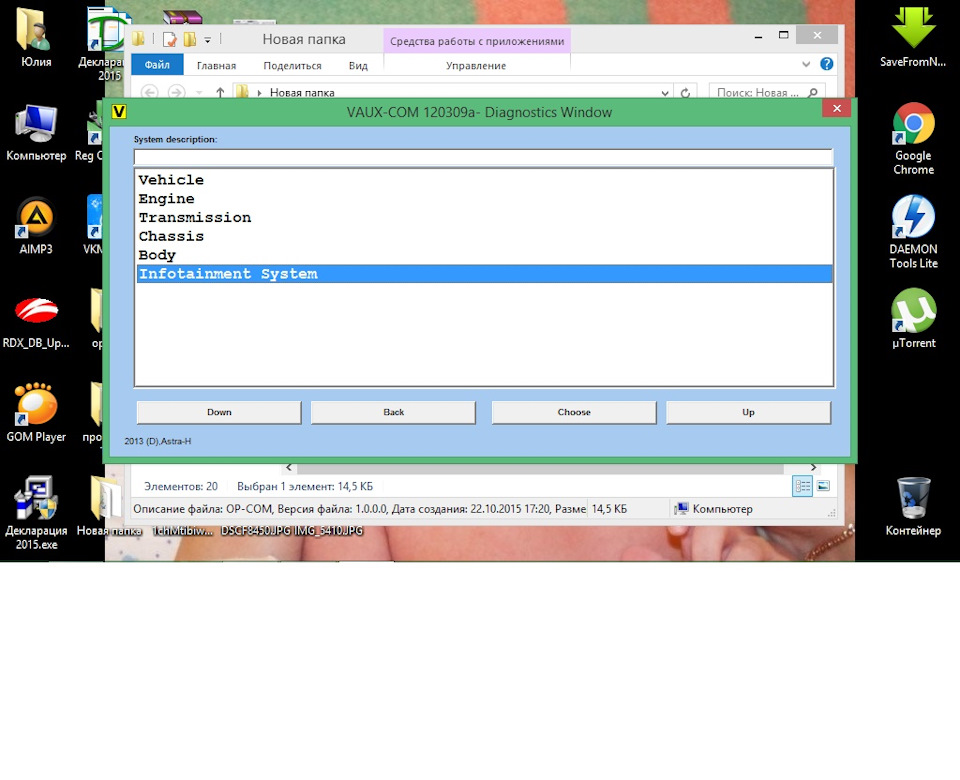Open the address bar history dropdown
Screen dimensions: 960x780
[x=665, y=93]
